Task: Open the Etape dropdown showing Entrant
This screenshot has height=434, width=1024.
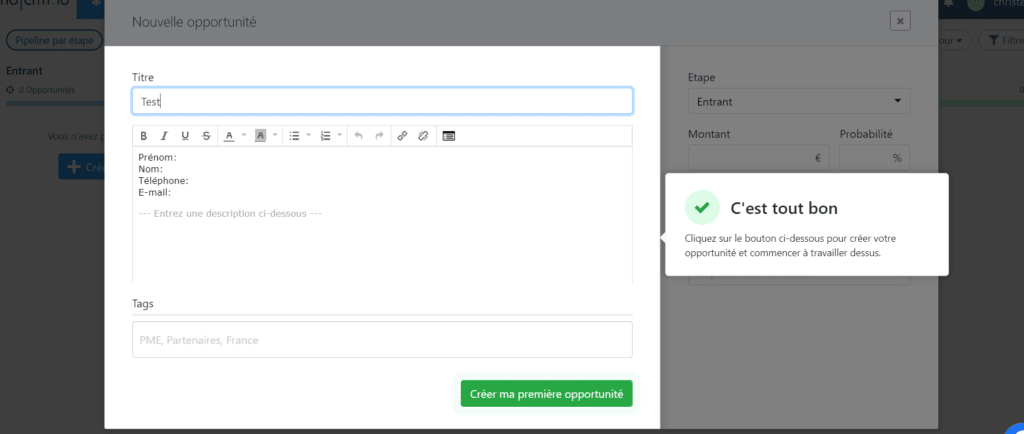Action: [799, 101]
